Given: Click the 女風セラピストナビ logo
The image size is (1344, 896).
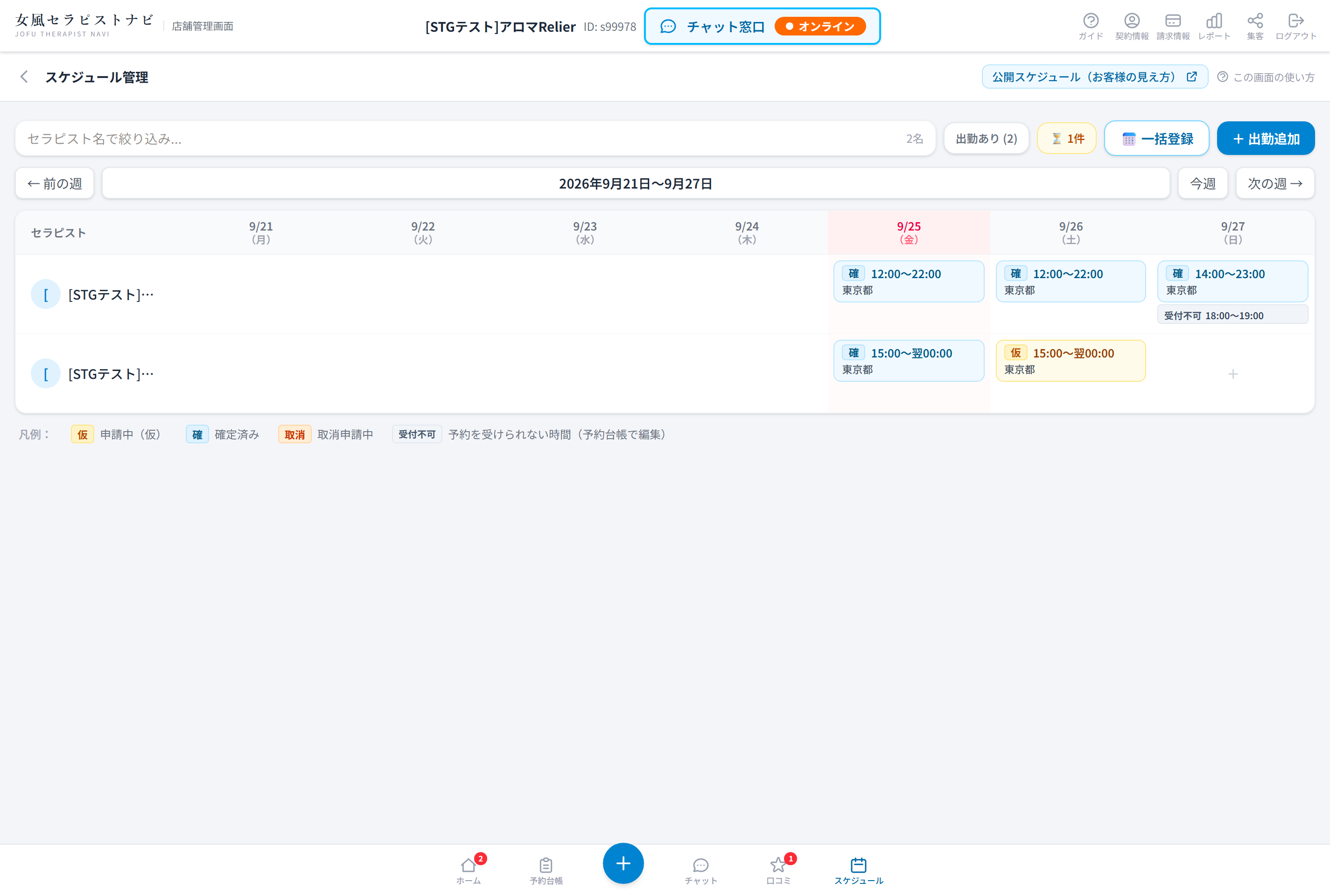Looking at the screenshot, I should (x=85, y=26).
